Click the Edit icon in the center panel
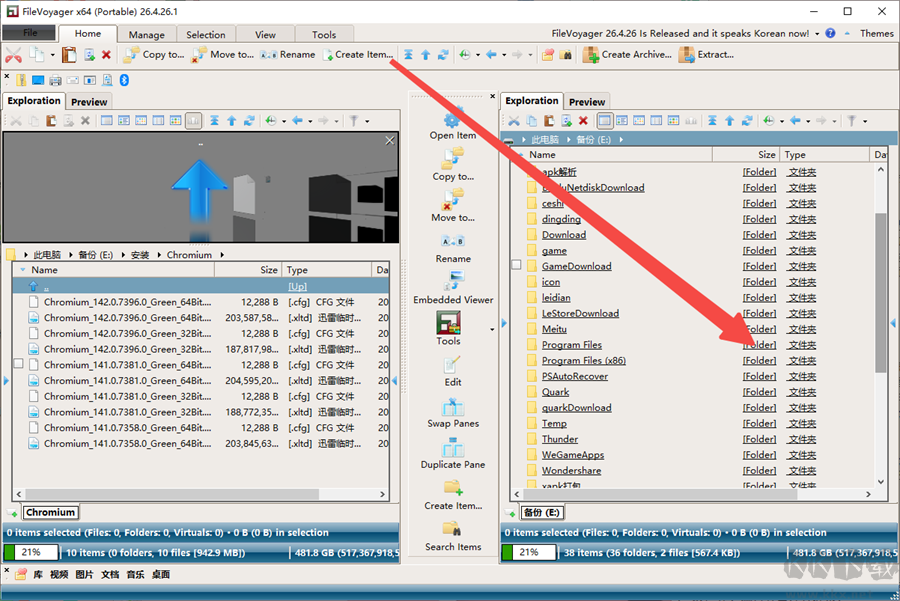This screenshot has width=900, height=601. coord(452,365)
